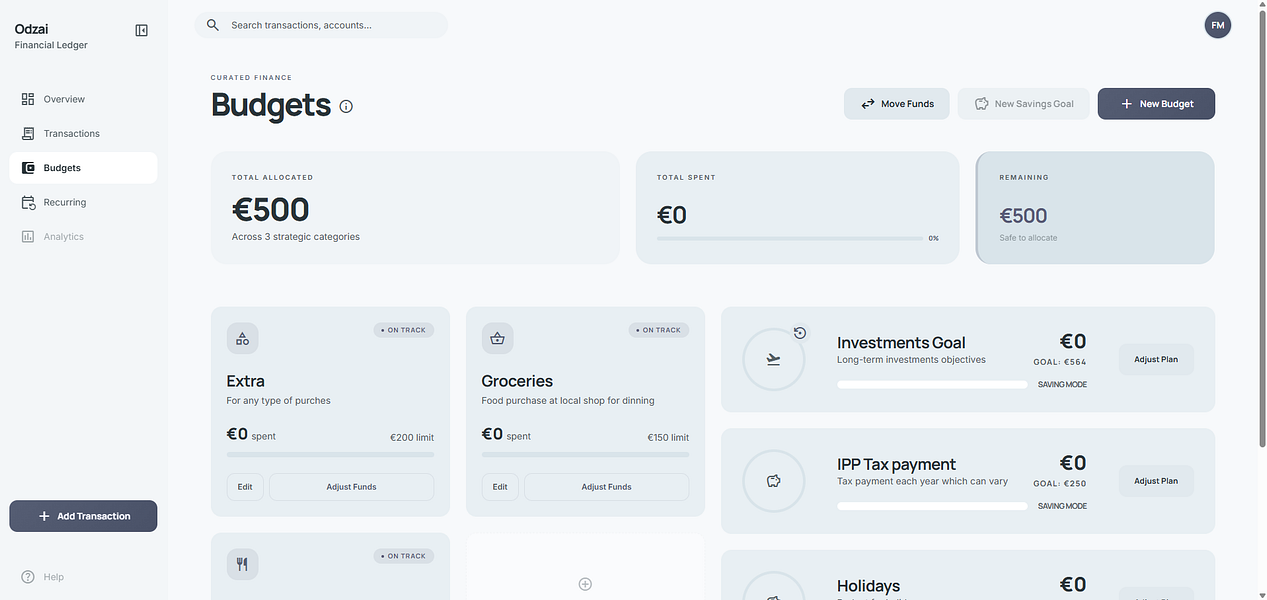Viewport: 1267px width, 600px height.
Task: Click the Analytics chart icon
Action: click(x=28, y=237)
